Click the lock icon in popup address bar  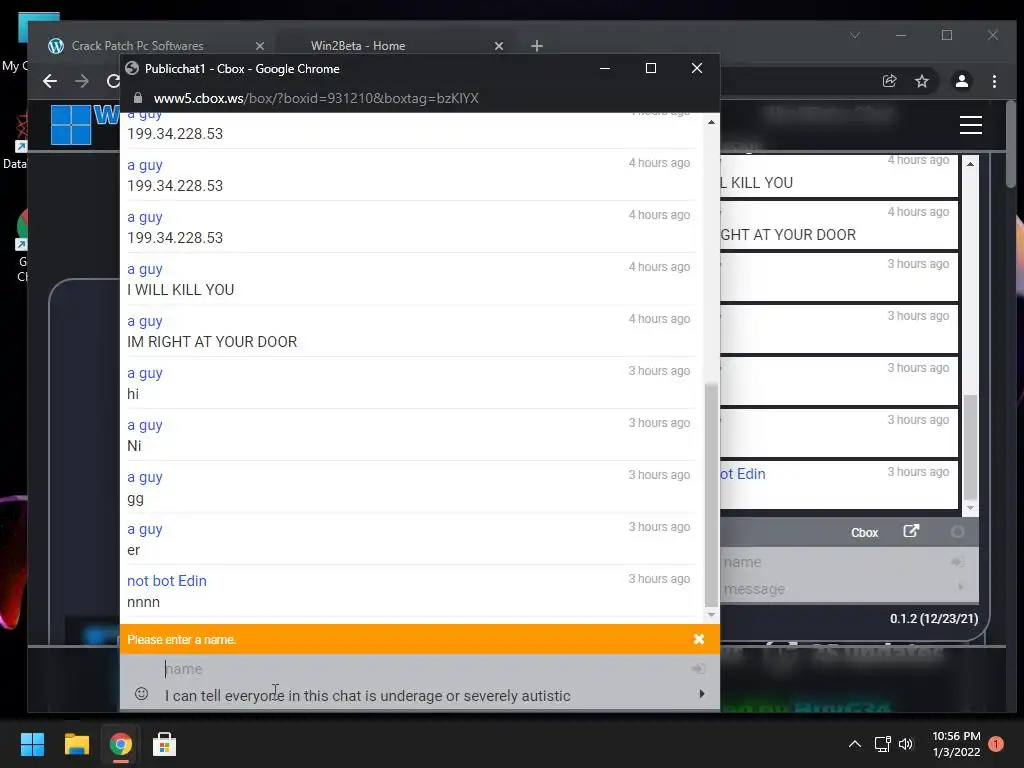pos(138,98)
